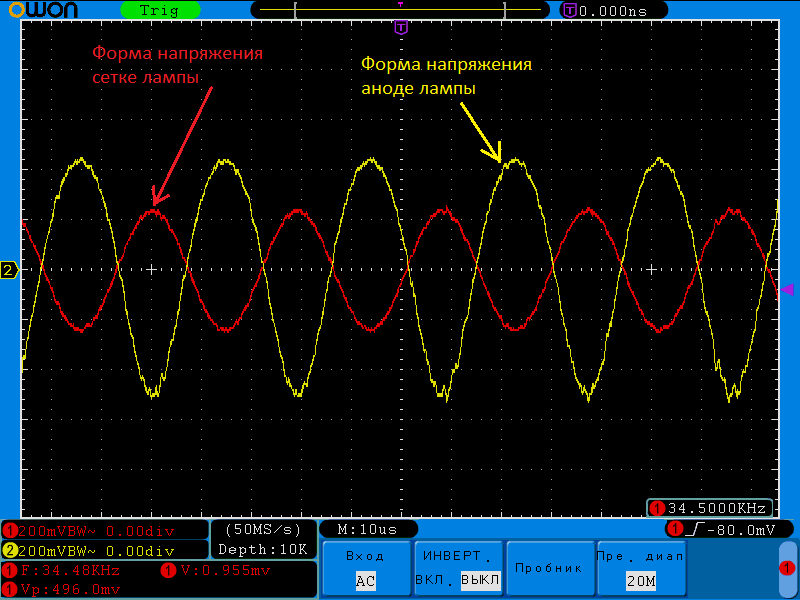Click the red channel 1 circle at the lower right corner

(x=787, y=568)
